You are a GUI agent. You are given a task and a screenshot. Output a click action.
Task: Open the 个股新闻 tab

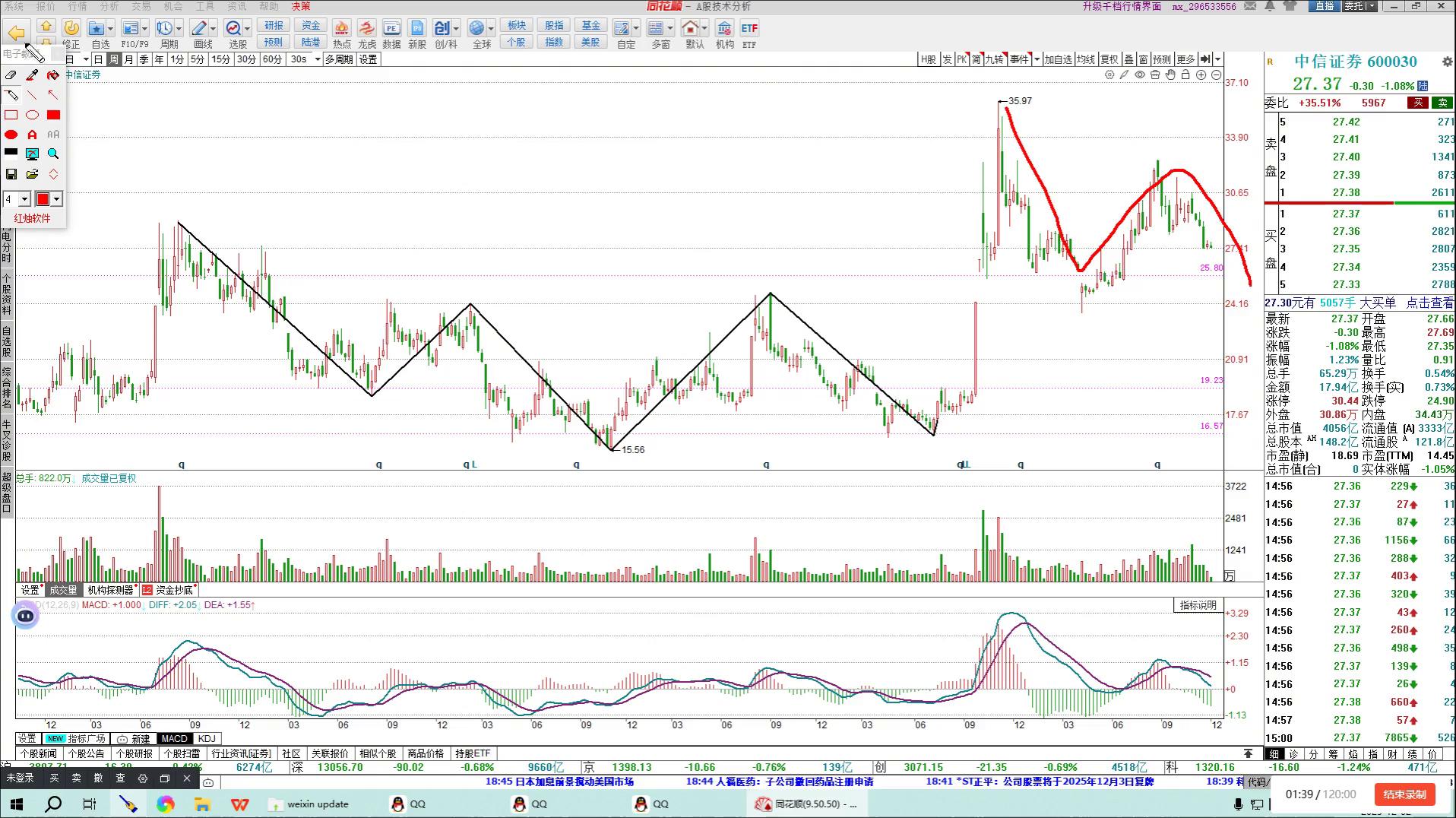tap(39, 754)
